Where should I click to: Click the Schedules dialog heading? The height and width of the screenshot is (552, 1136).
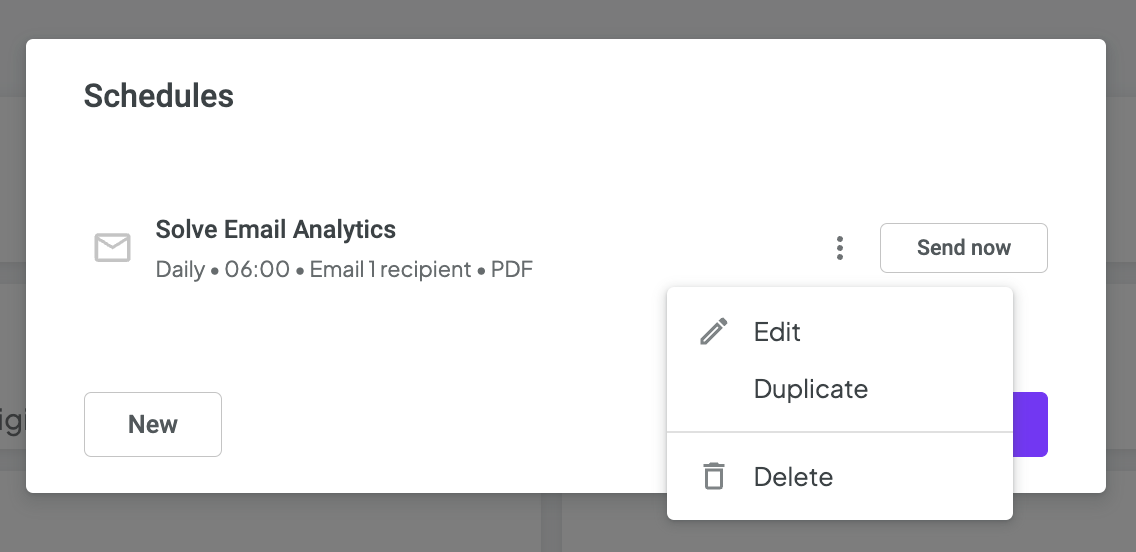pyautogui.click(x=159, y=96)
